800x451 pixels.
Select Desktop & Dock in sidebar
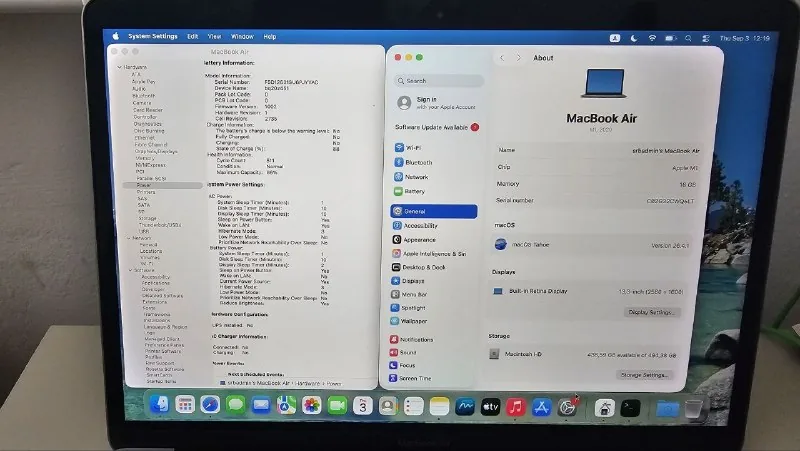[434, 267]
